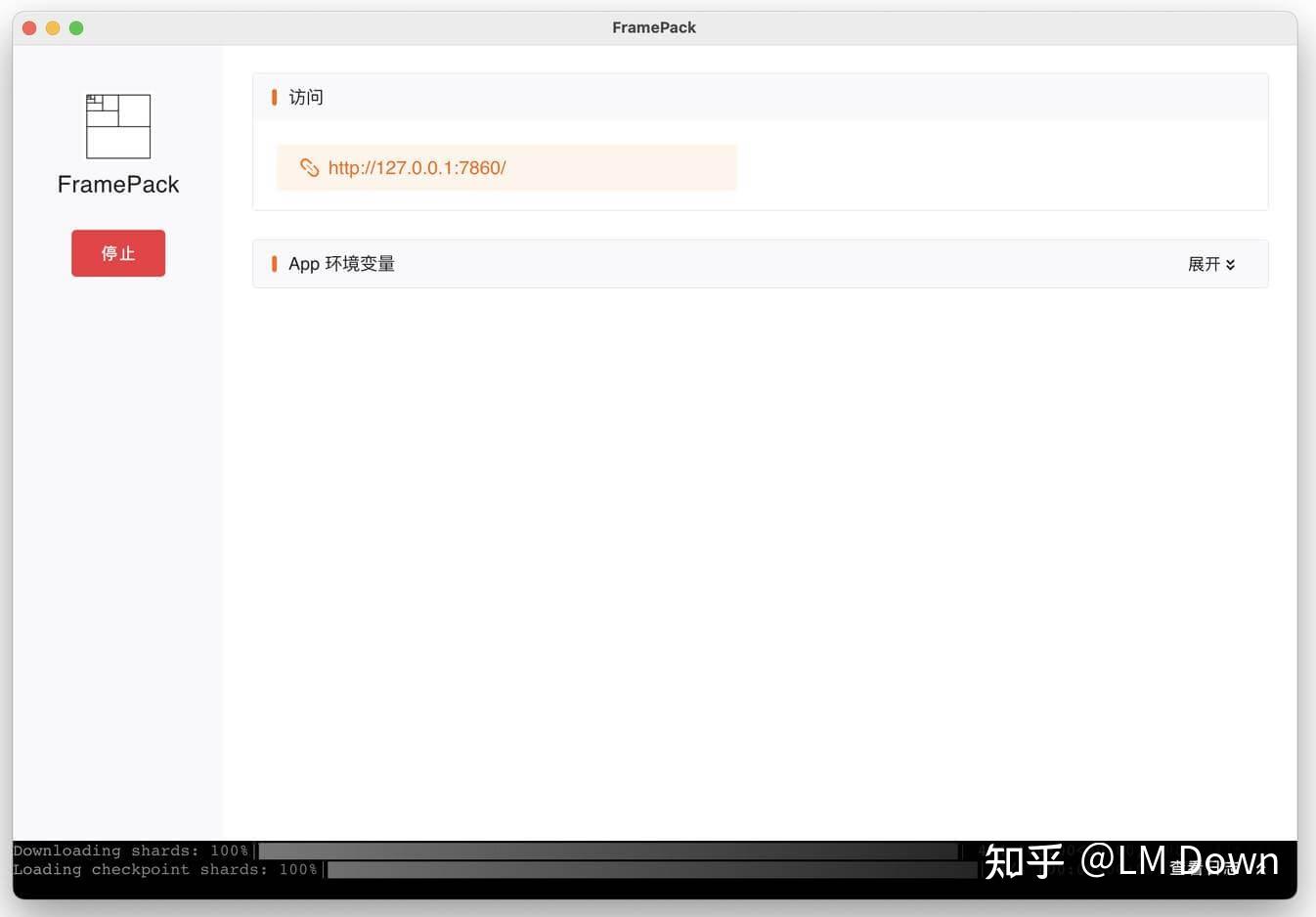
Task: Click the FramePack logo icon in the sidebar
Action: pos(118,125)
